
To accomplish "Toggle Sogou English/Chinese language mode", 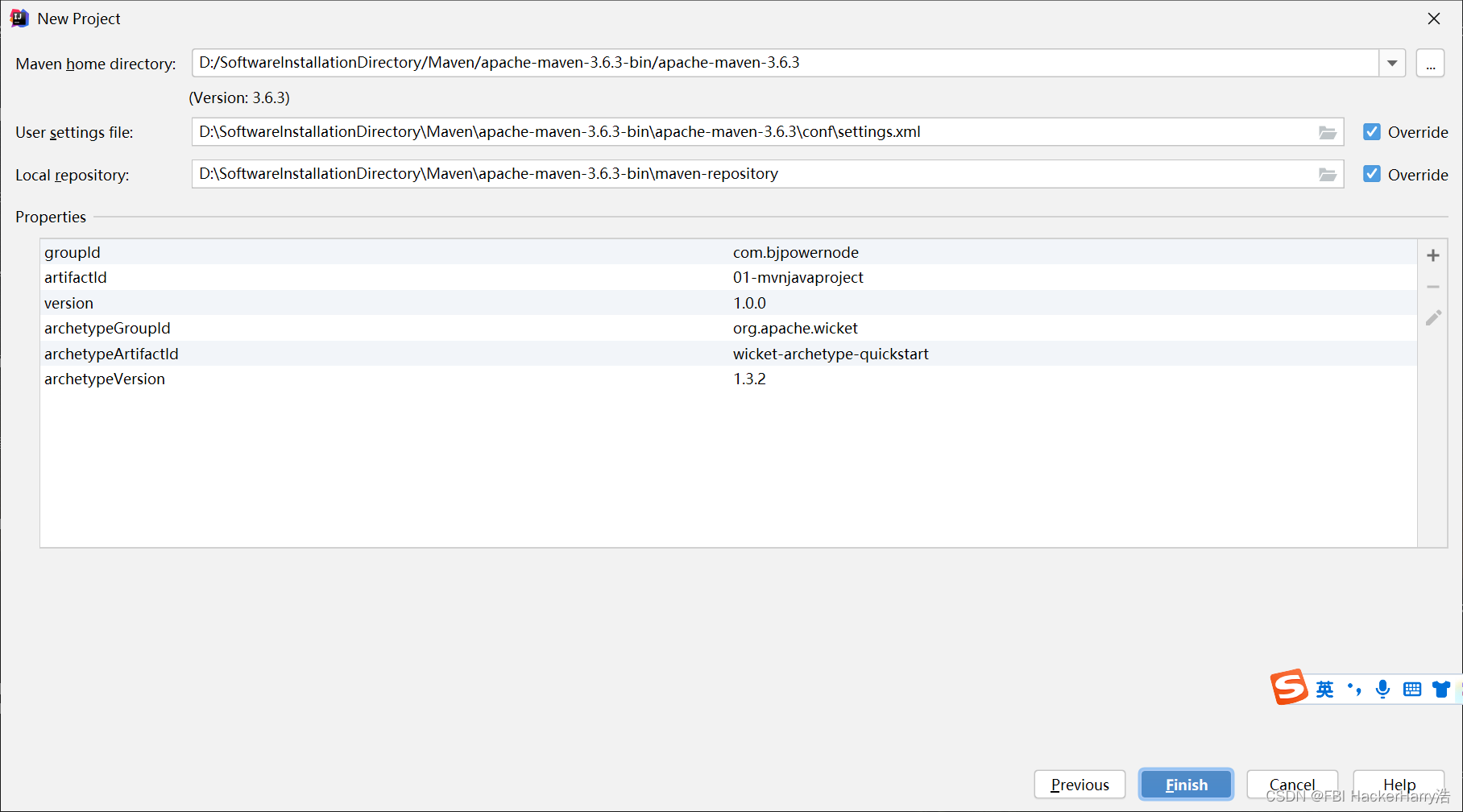I will [1324, 689].
